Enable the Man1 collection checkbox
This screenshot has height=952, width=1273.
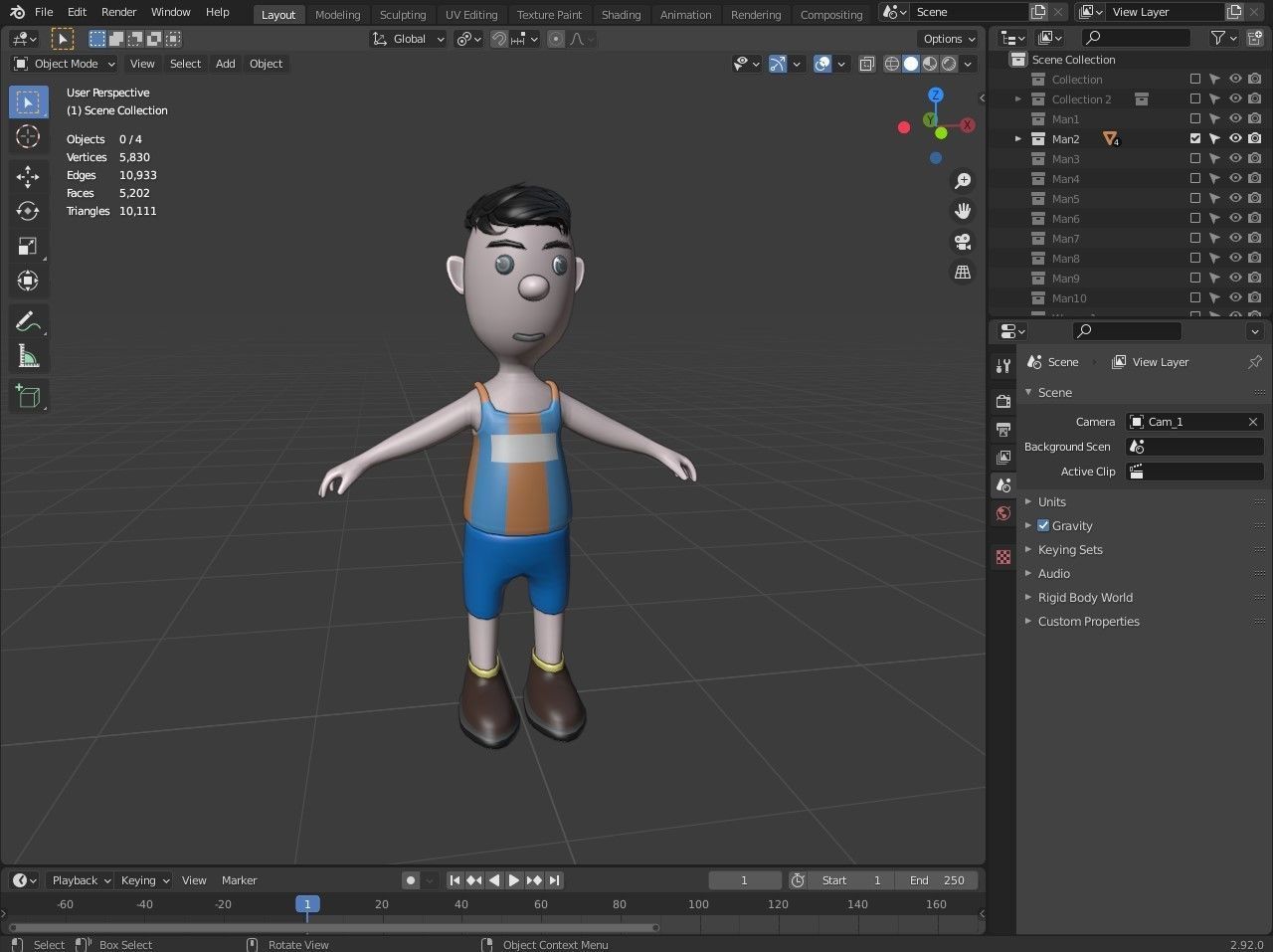(x=1195, y=118)
